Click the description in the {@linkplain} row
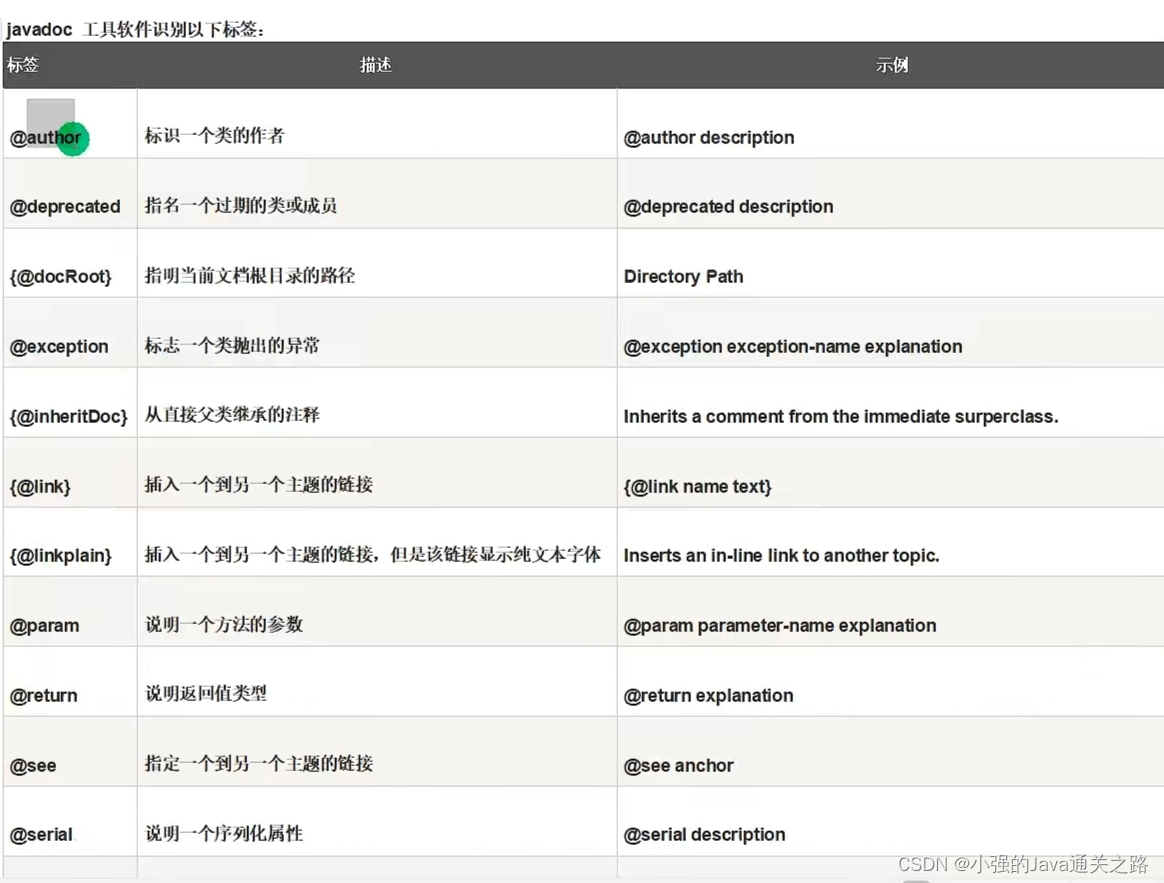The width and height of the screenshot is (1164, 883). [373, 555]
